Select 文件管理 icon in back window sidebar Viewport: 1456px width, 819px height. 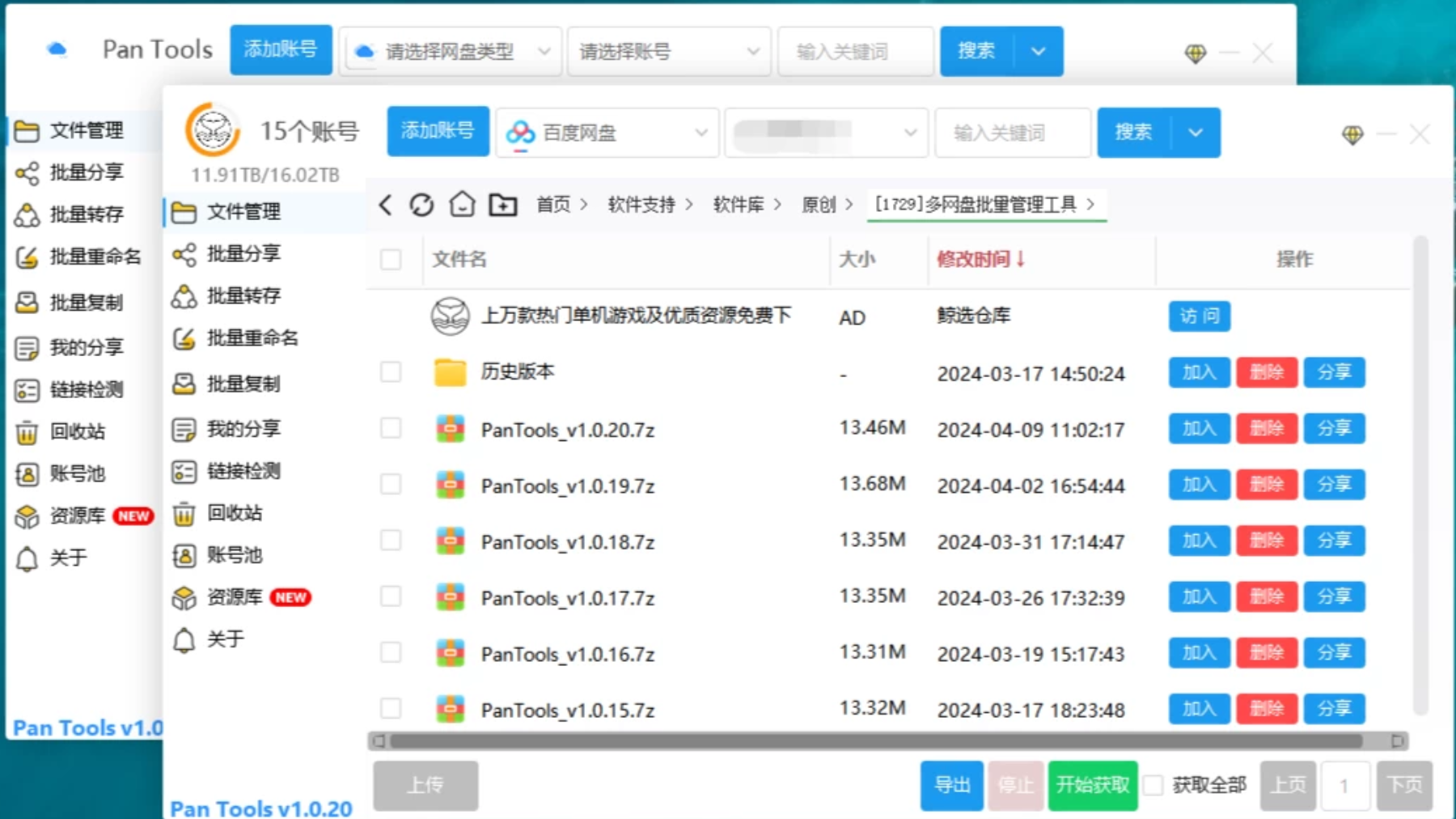click(27, 130)
